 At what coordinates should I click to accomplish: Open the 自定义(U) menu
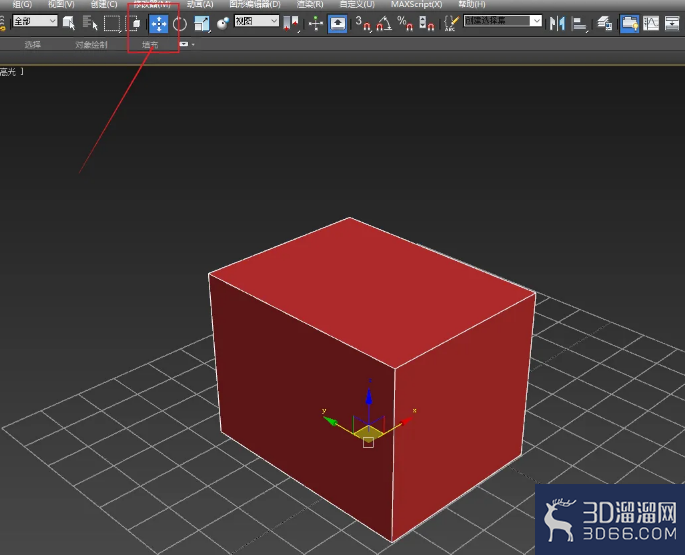point(357,4)
